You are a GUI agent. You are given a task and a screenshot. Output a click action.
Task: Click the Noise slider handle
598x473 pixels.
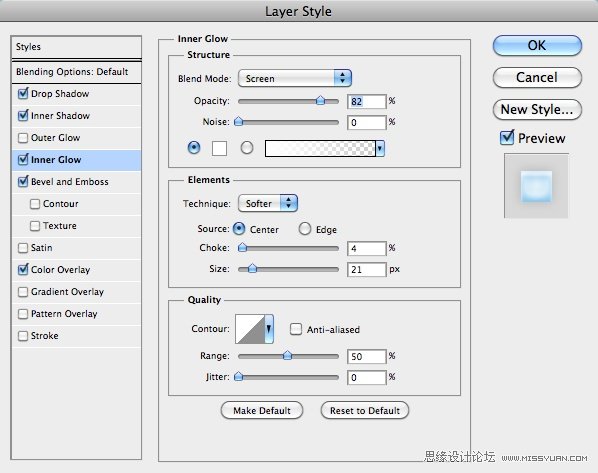click(238, 121)
